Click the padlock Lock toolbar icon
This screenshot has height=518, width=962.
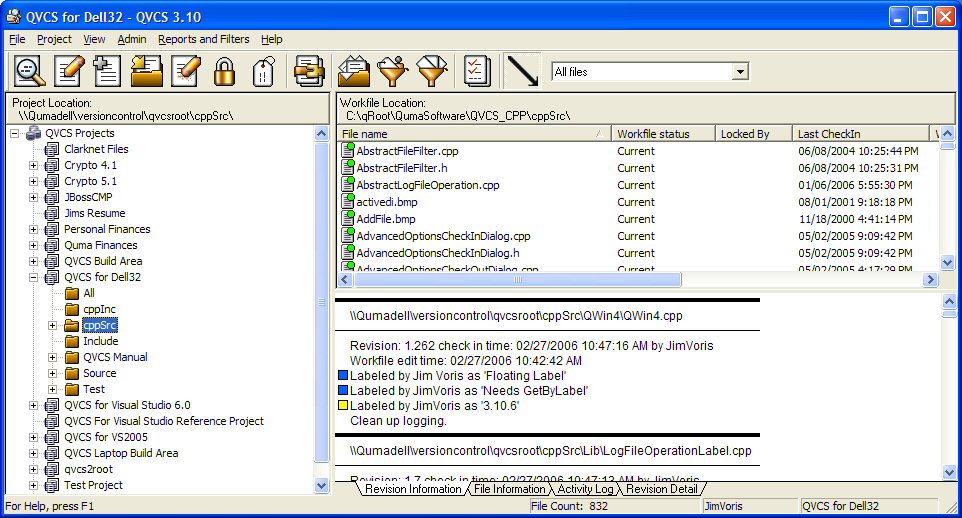tap(225, 71)
